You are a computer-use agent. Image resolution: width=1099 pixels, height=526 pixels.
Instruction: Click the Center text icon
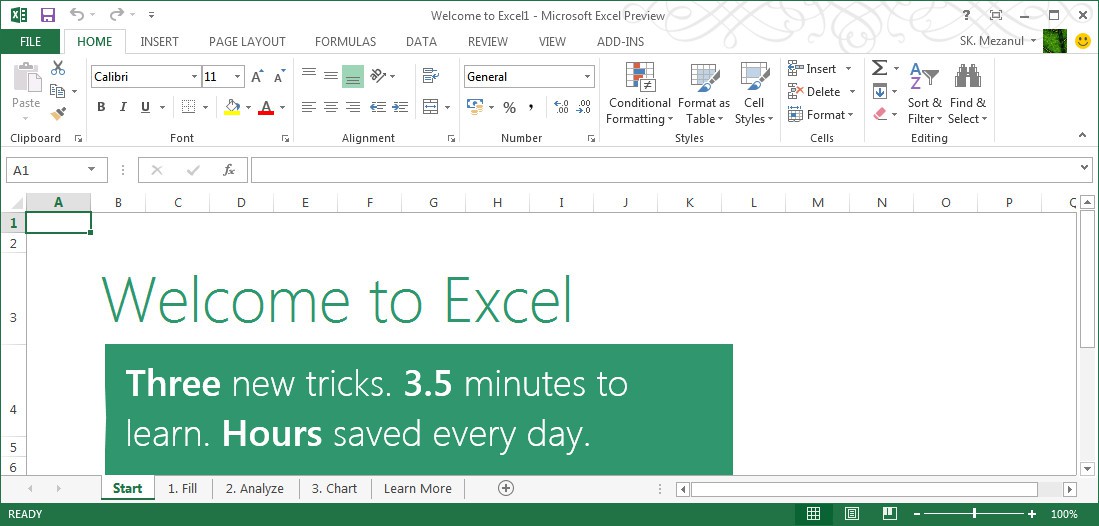click(331, 107)
